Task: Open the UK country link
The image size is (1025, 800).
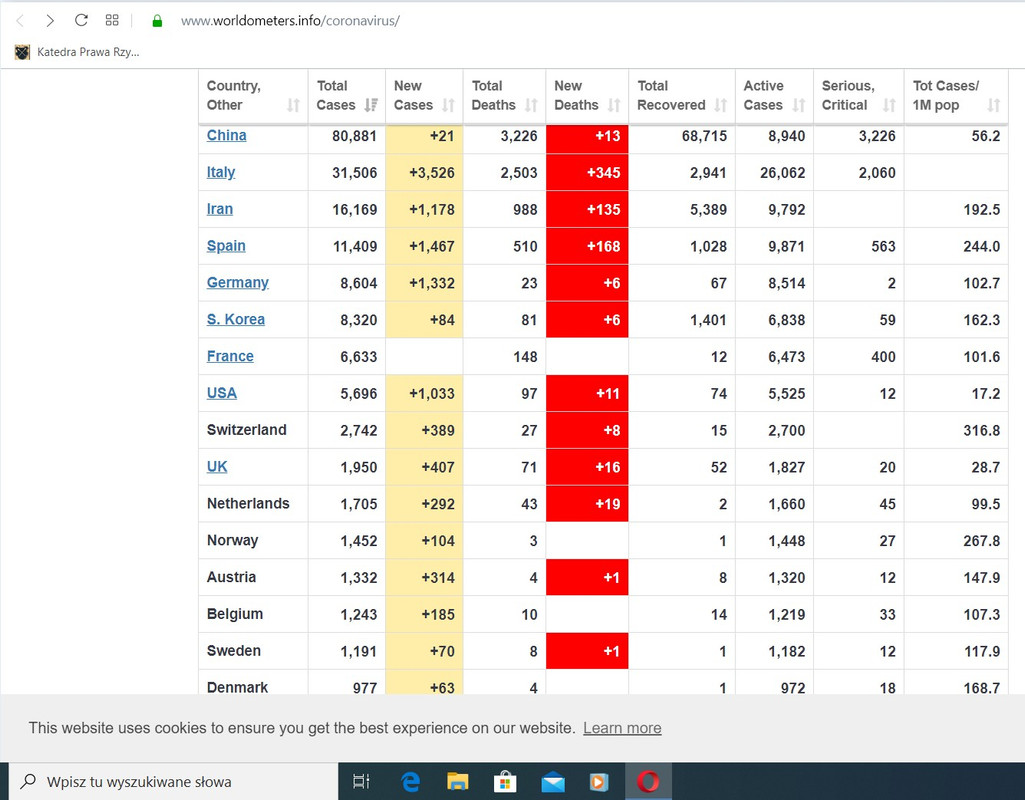Action: pos(217,467)
